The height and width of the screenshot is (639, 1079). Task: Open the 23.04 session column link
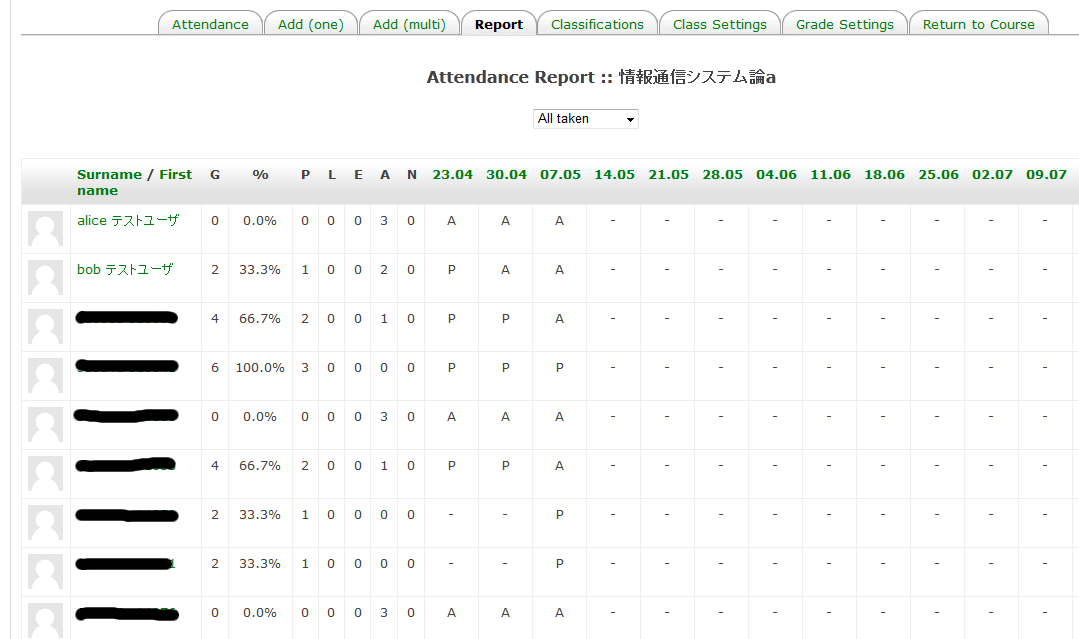click(x=452, y=174)
